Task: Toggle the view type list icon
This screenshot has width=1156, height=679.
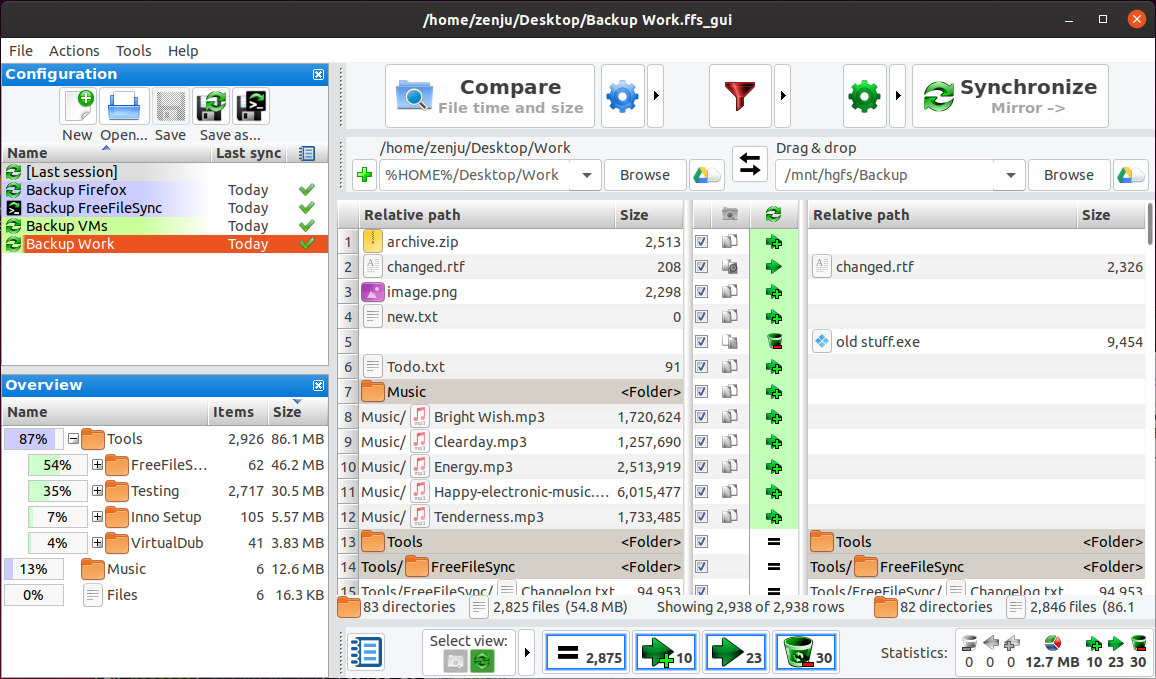Action: [x=366, y=652]
